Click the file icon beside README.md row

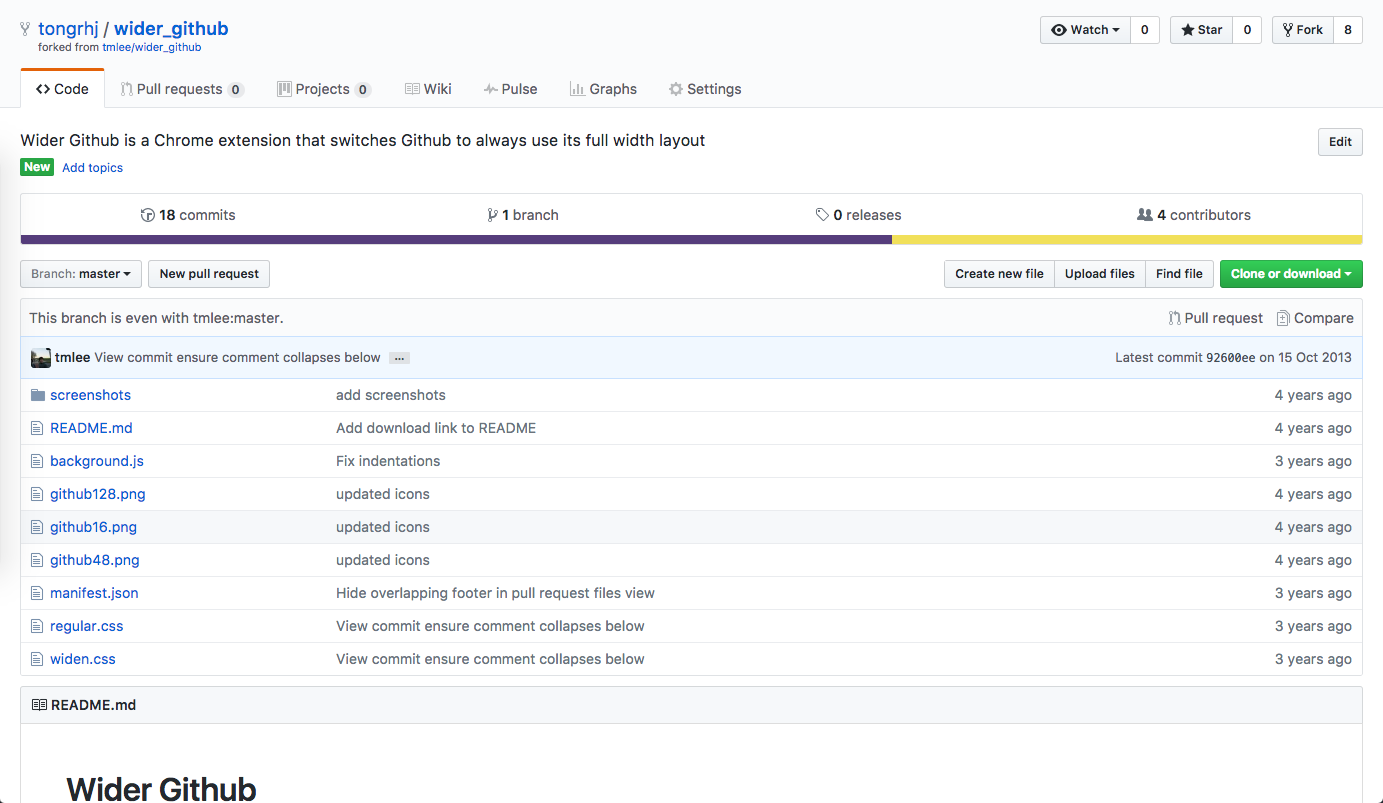[x=37, y=428]
